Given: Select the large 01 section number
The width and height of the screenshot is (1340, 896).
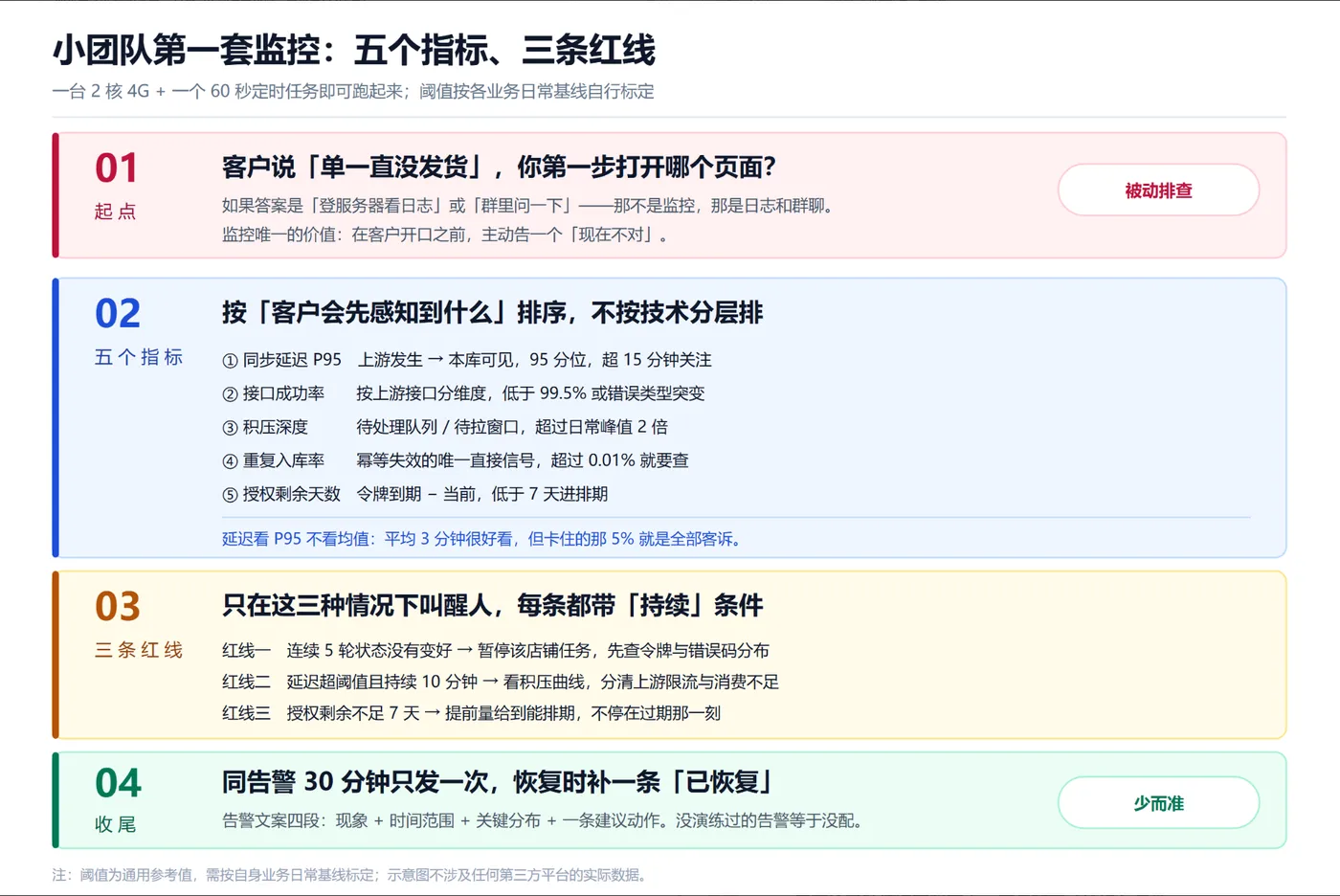Looking at the screenshot, I should 117,168.
